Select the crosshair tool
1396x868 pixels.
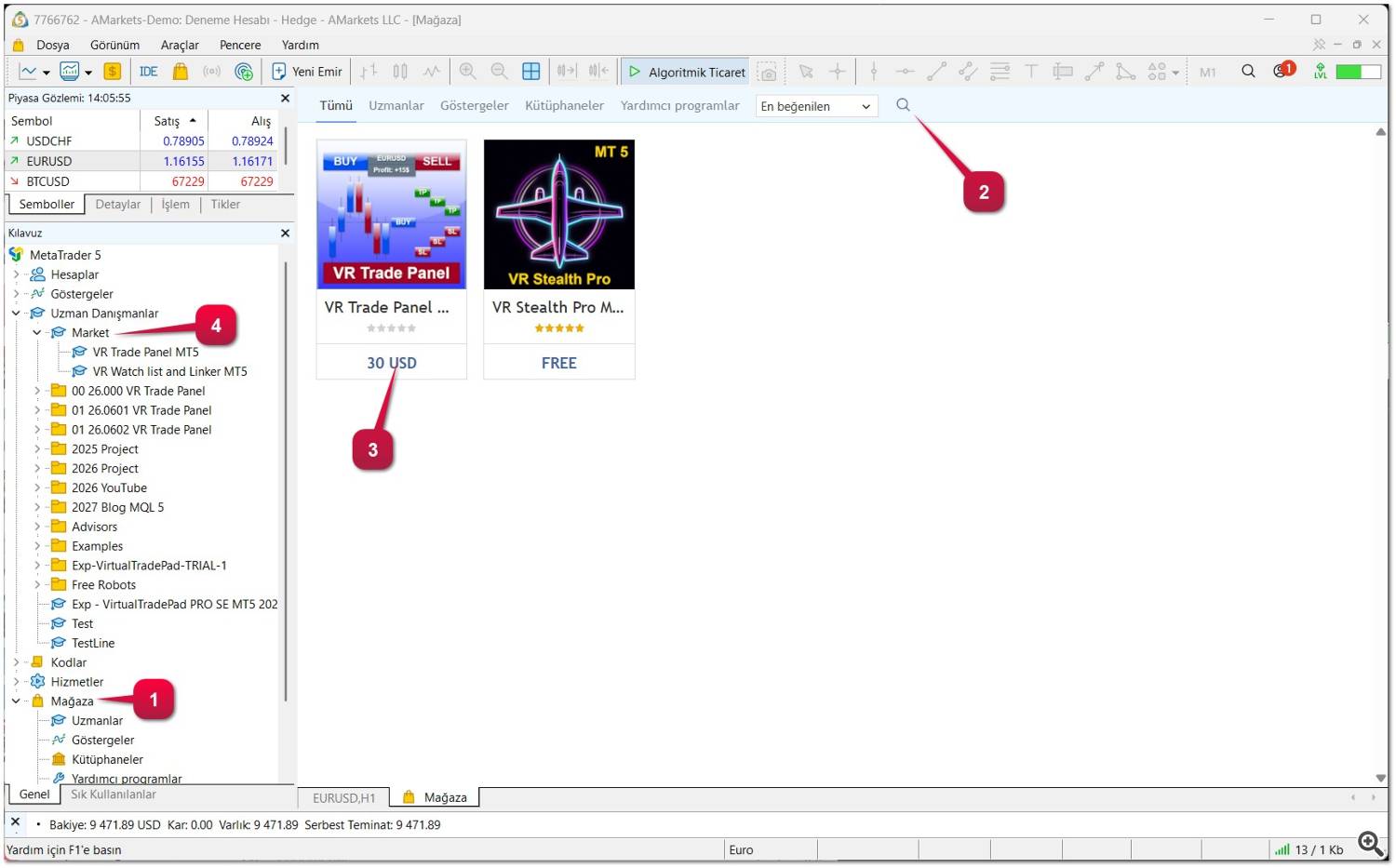(838, 72)
